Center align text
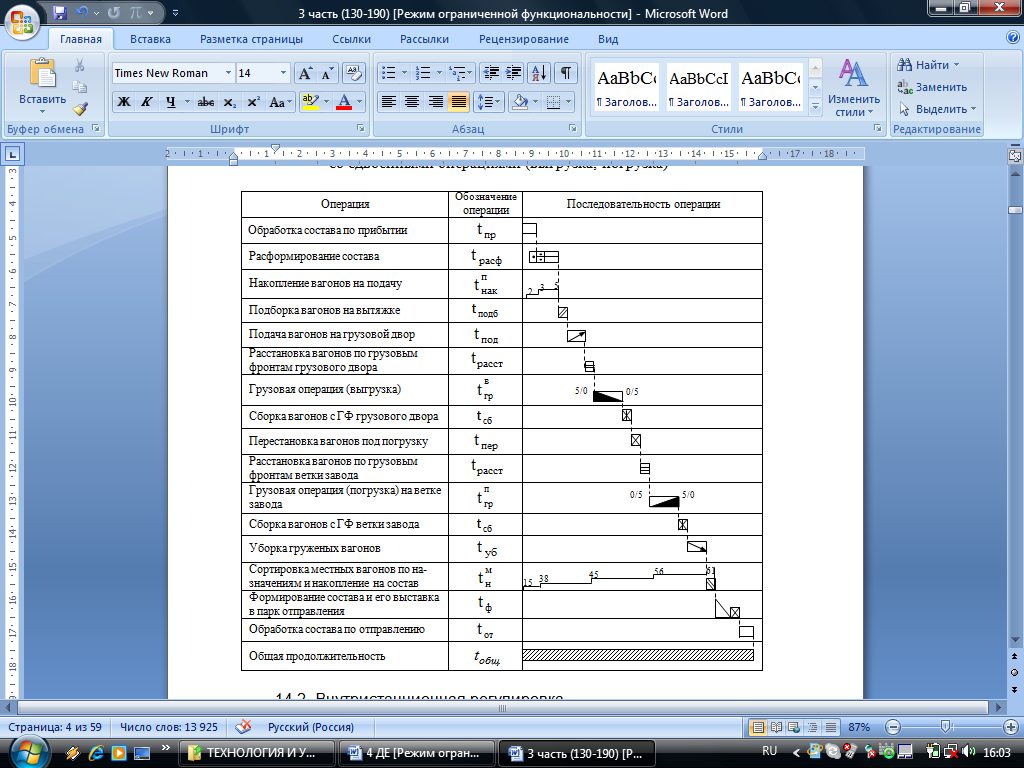1024x768 pixels. pyautogui.click(x=412, y=102)
